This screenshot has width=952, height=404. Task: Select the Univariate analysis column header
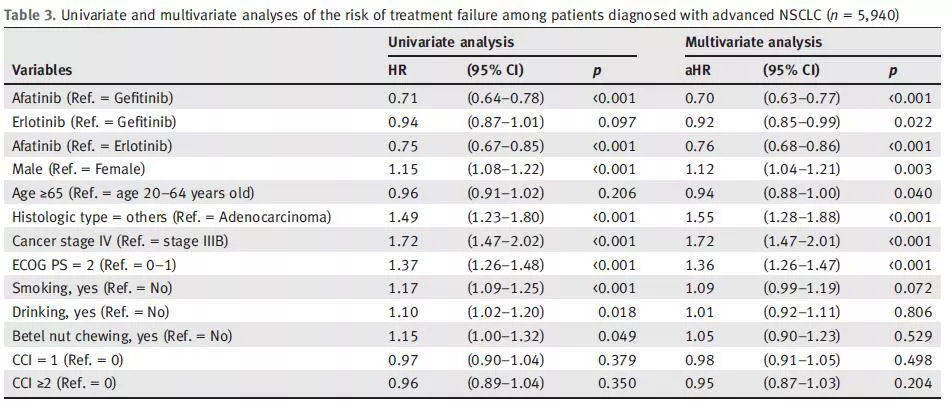pyautogui.click(x=450, y=42)
